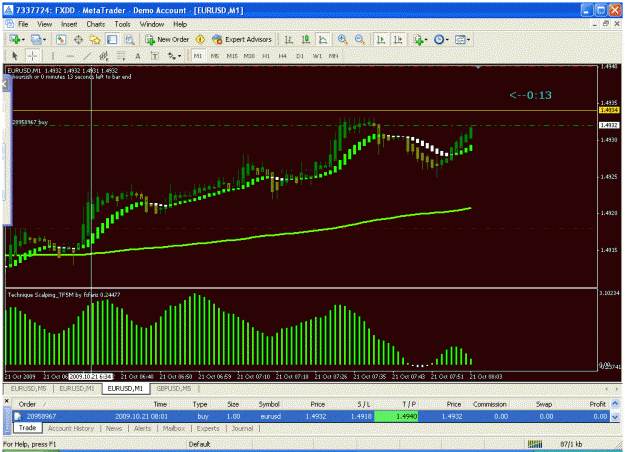This screenshot has height=452, width=625.
Task: Toggle the Expert Advisors button
Action: point(242,39)
